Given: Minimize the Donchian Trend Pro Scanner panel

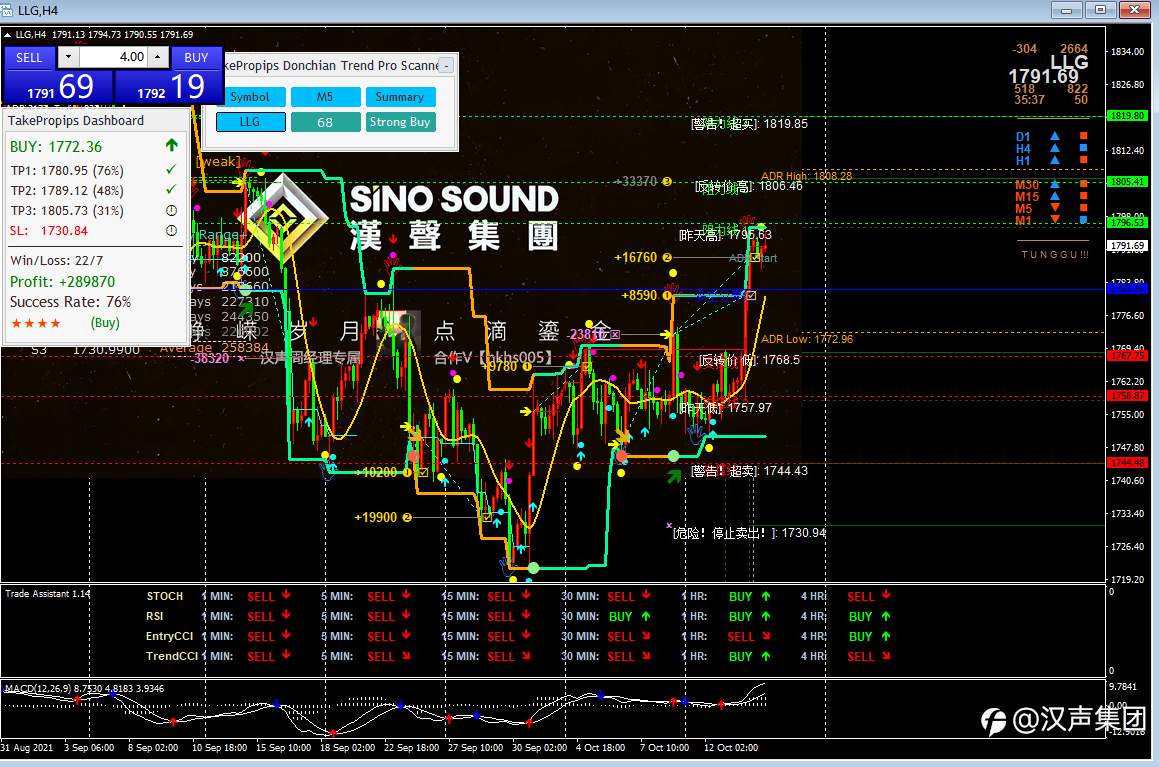Looking at the screenshot, I should tap(446, 66).
